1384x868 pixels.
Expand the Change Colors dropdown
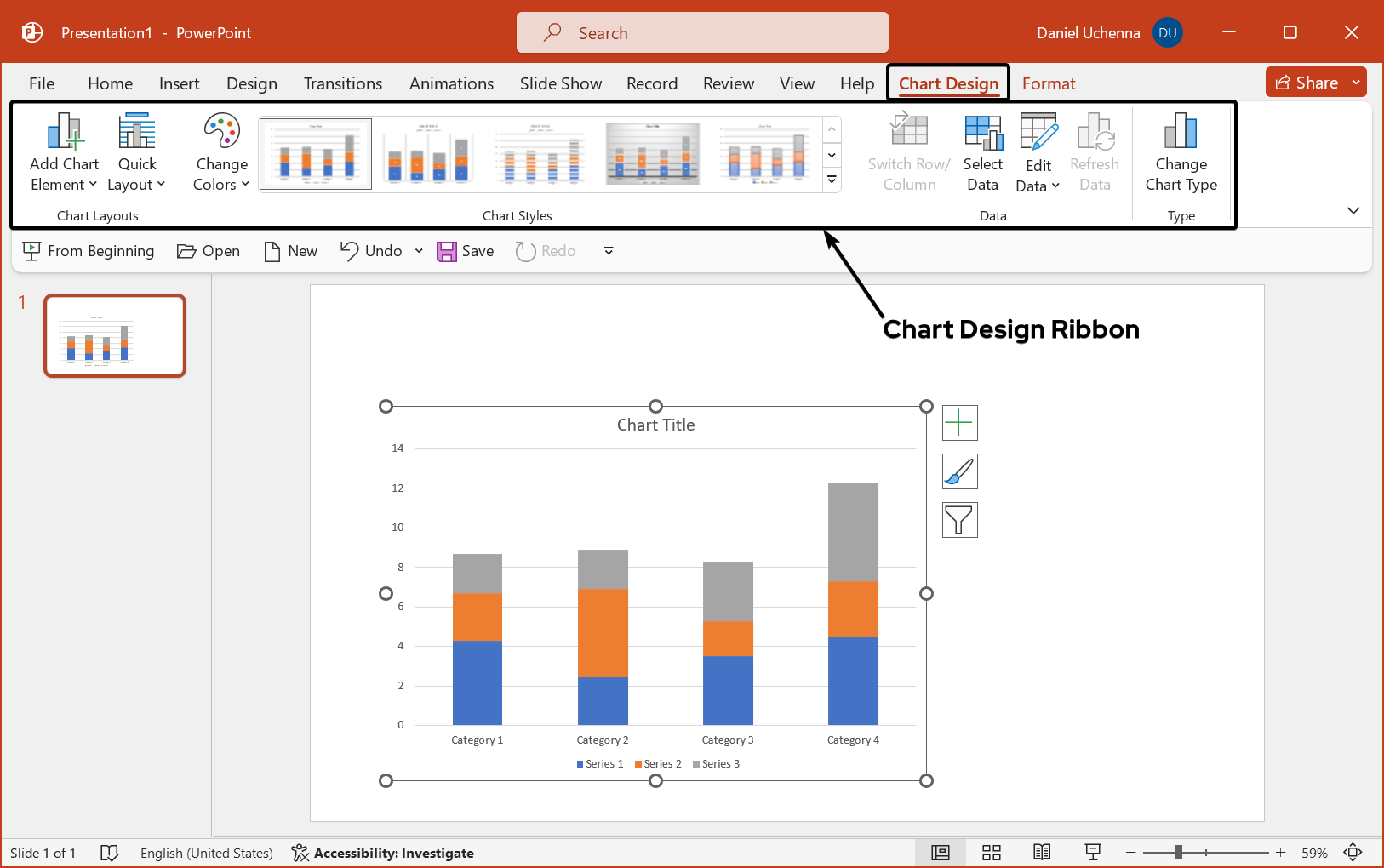coord(220,153)
